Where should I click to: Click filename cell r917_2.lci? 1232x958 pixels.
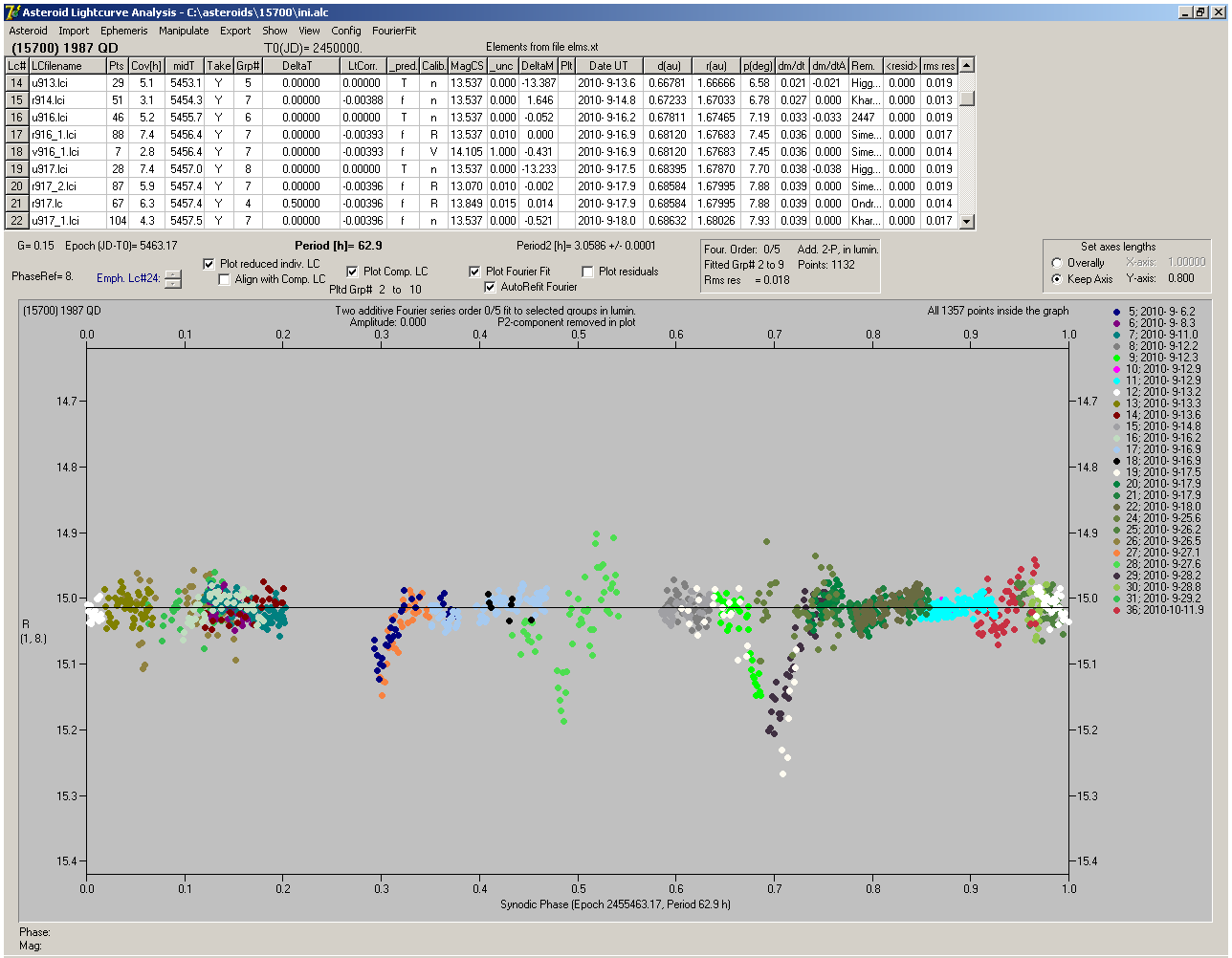point(66,186)
